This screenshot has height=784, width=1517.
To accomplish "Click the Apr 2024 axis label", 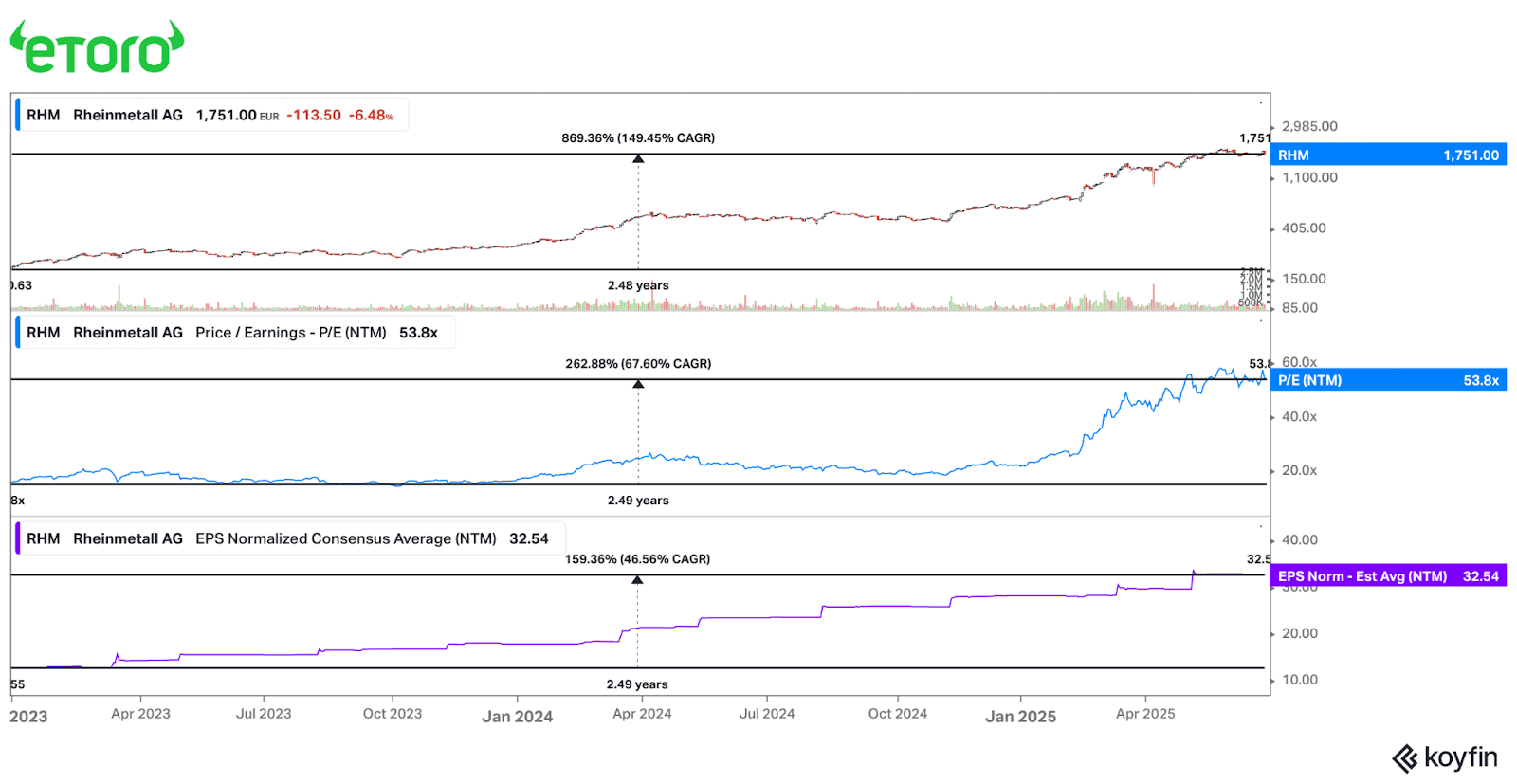I will pyautogui.click(x=642, y=714).
